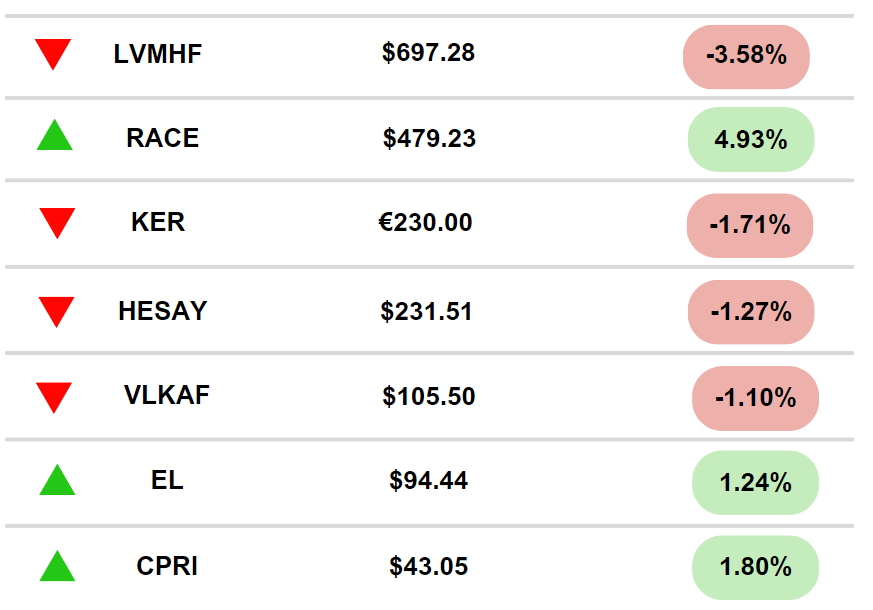Click the $697.28 price value
The height and width of the screenshot is (610, 873).
pyautogui.click(x=428, y=52)
